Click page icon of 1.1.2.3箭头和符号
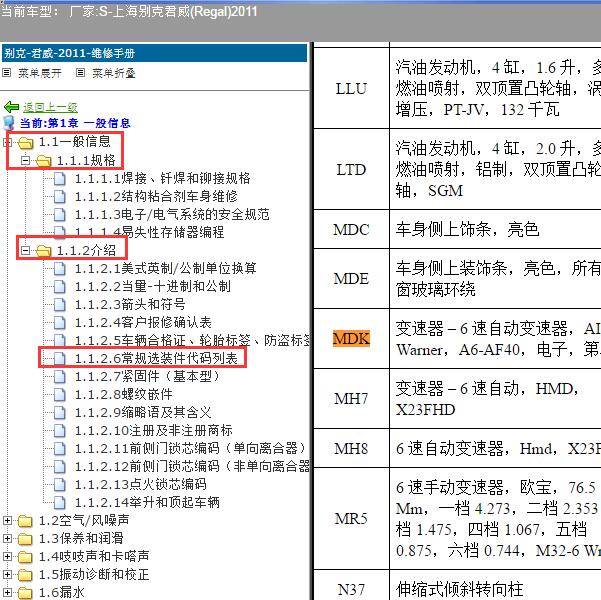 click(60, 305)
